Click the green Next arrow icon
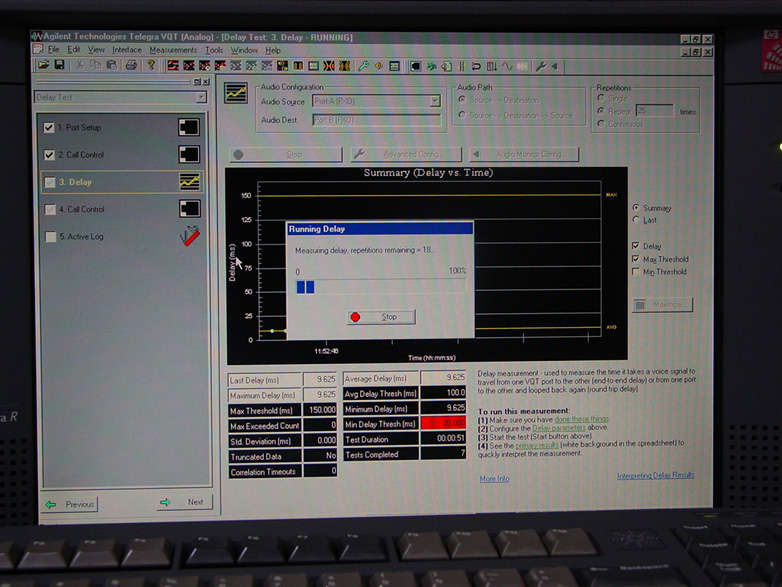Viewport: 782px width, 587px height. pos(165,502)
